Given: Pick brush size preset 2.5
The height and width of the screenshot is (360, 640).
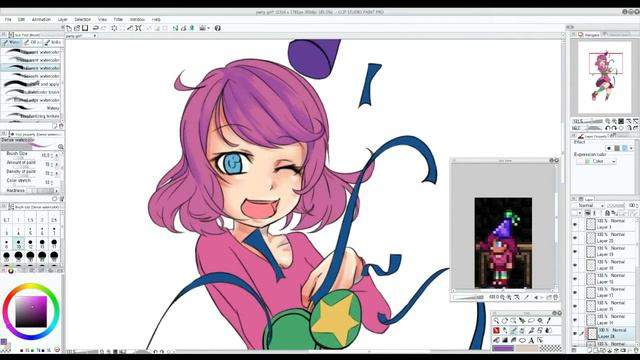Looking at the screenshot, I should click(x=54, y=218).
